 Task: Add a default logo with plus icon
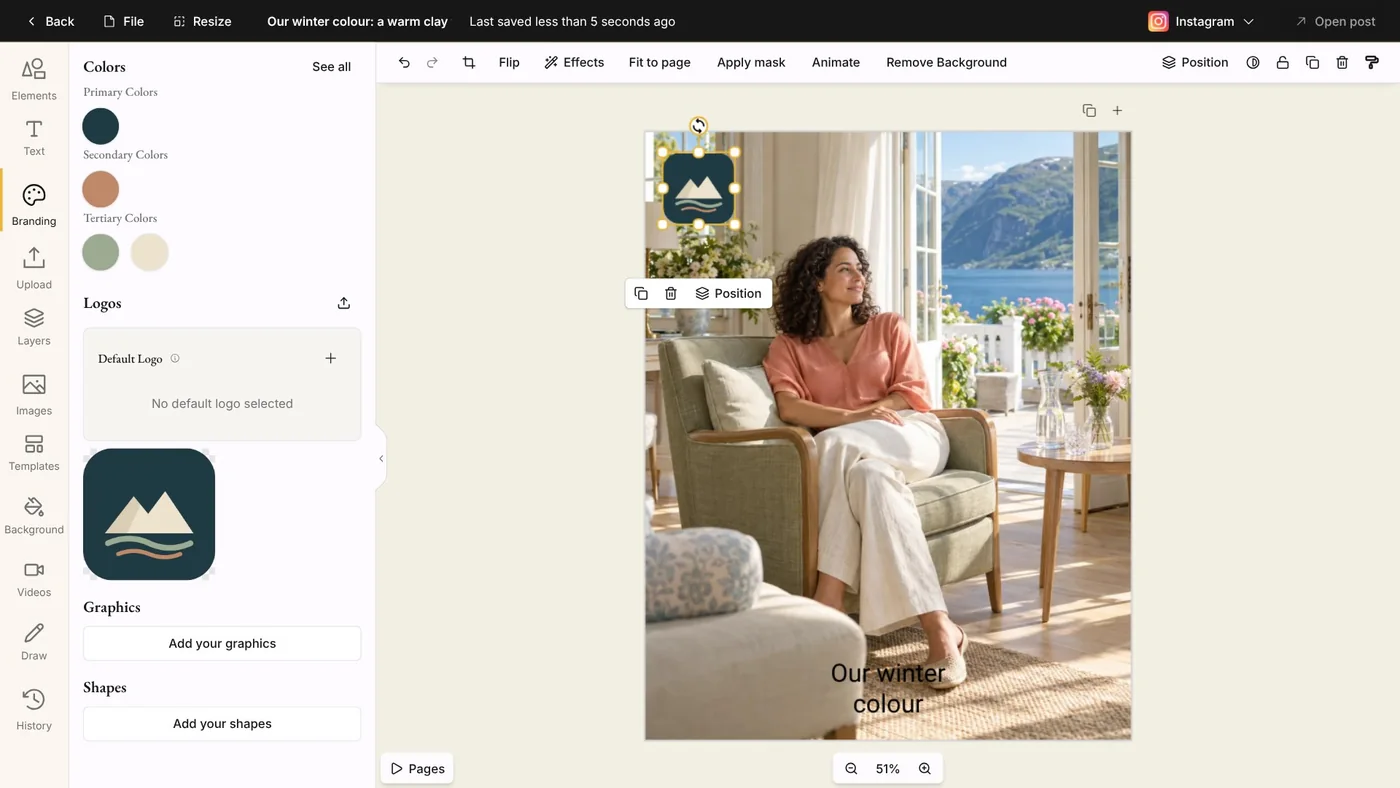(x=331, y=358)
